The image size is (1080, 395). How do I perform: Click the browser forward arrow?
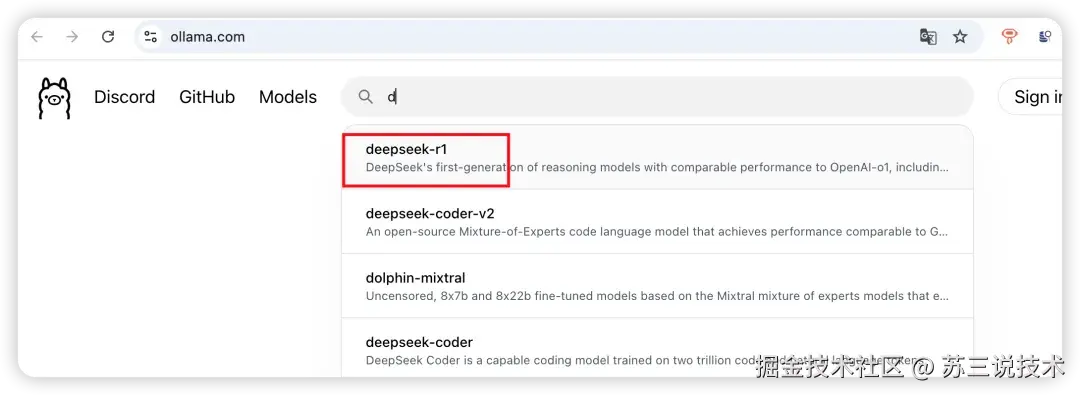coord(72,37)
